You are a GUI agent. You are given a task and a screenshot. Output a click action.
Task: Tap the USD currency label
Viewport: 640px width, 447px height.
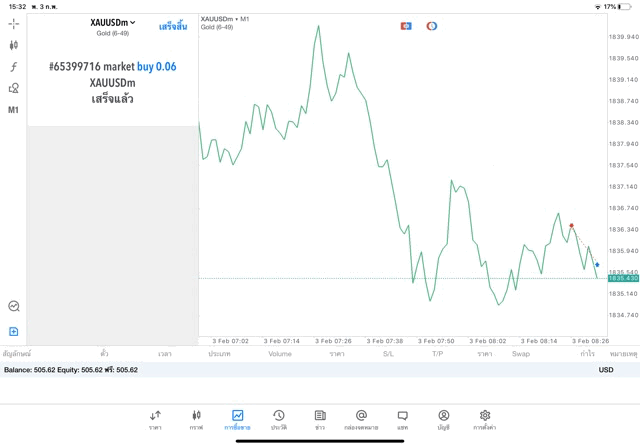(606, 370)
